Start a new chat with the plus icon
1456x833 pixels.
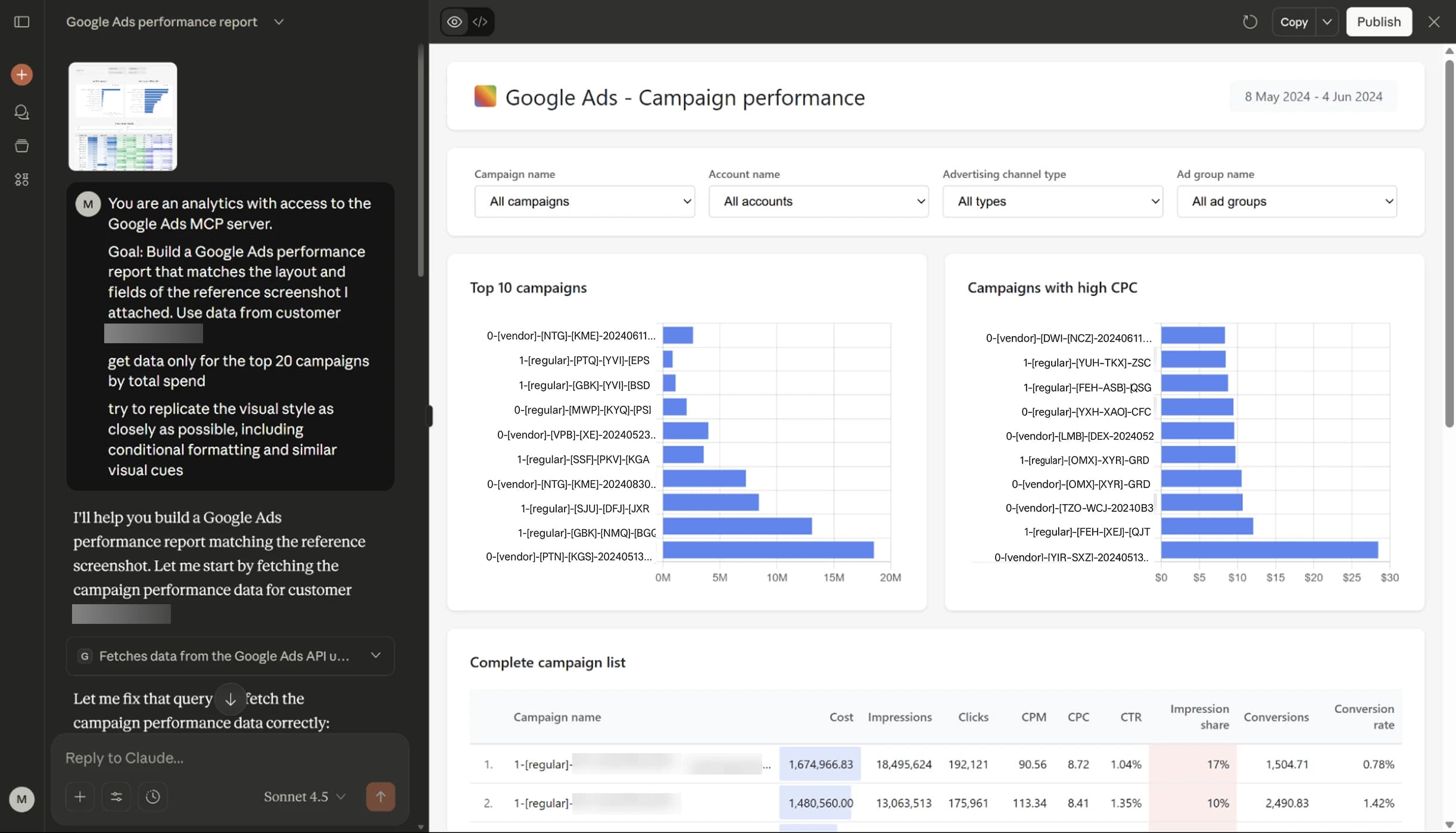point(21,74)
